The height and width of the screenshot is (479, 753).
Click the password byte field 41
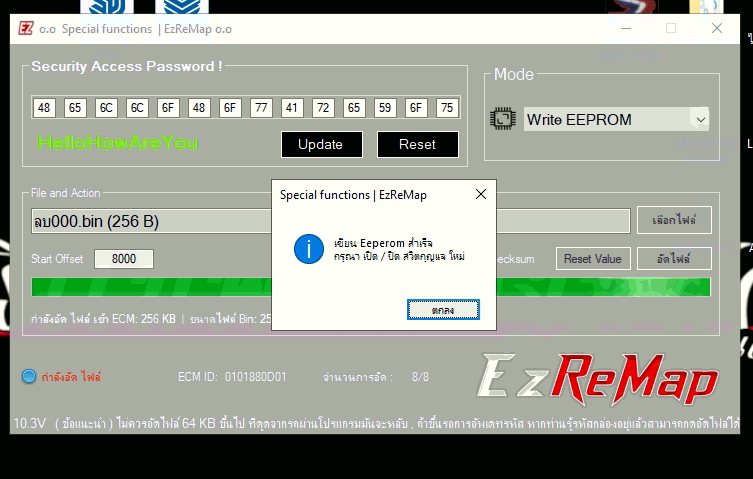point(292,108)
